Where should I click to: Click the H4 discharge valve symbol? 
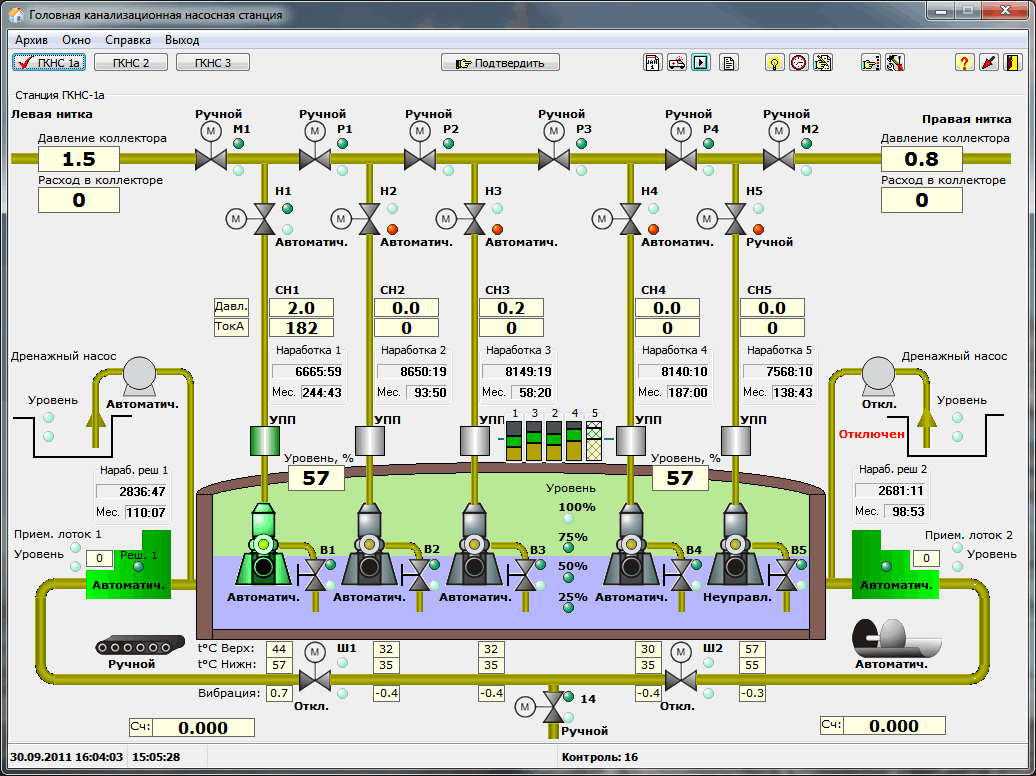(630, 219)
